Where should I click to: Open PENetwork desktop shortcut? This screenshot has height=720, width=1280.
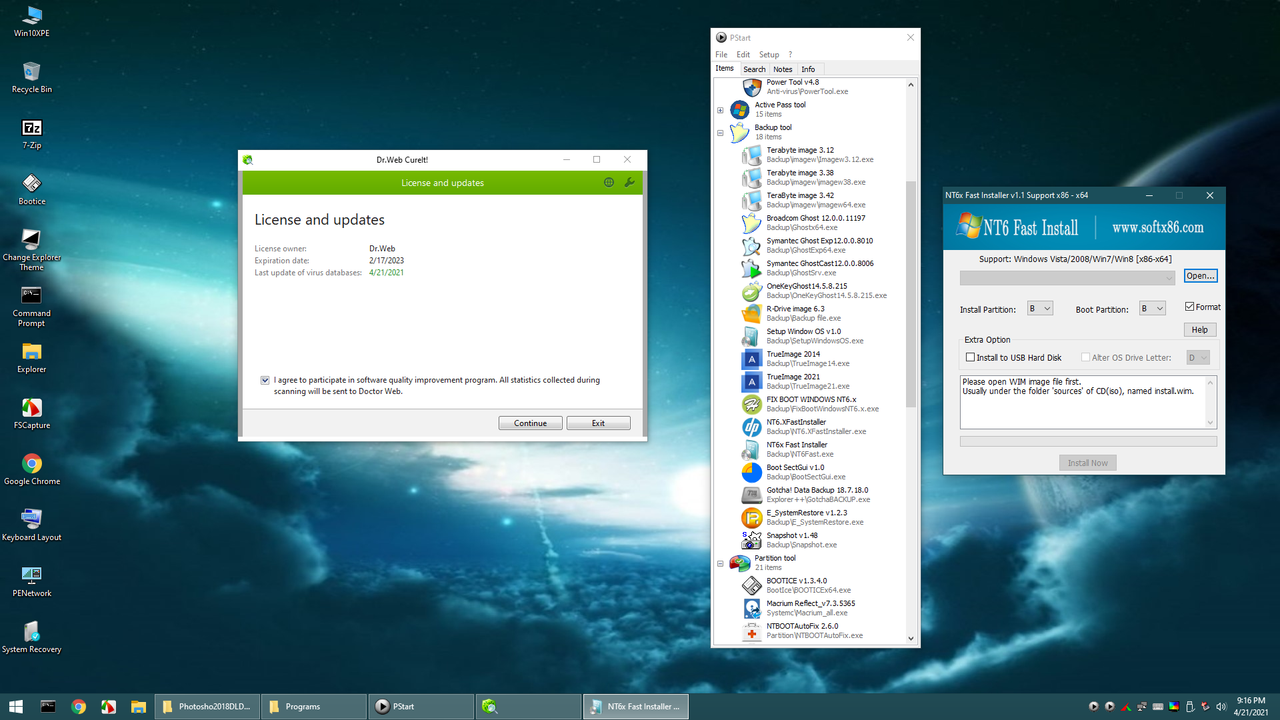pos(32,581)
